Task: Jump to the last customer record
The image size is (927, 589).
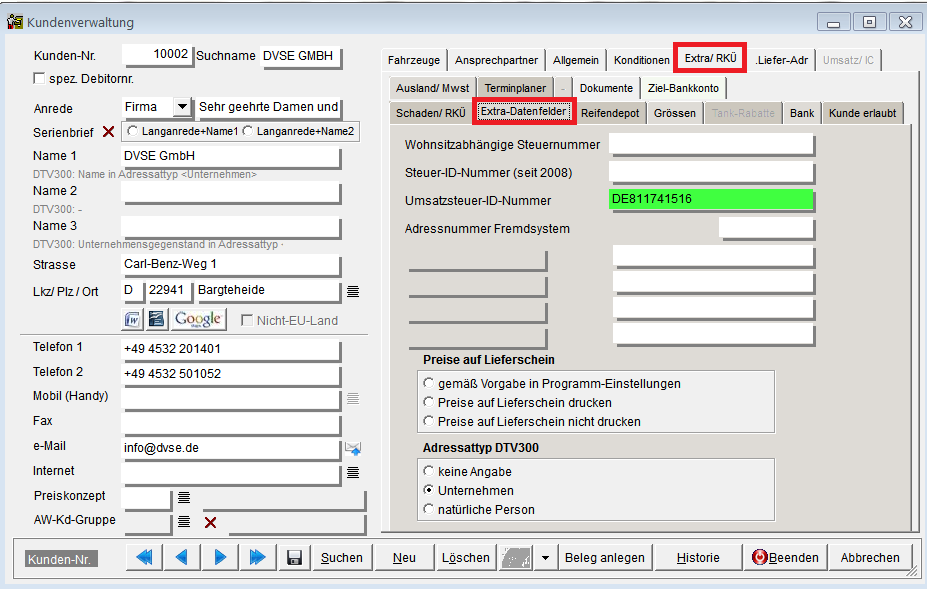Action: click(x=257, y=558)
